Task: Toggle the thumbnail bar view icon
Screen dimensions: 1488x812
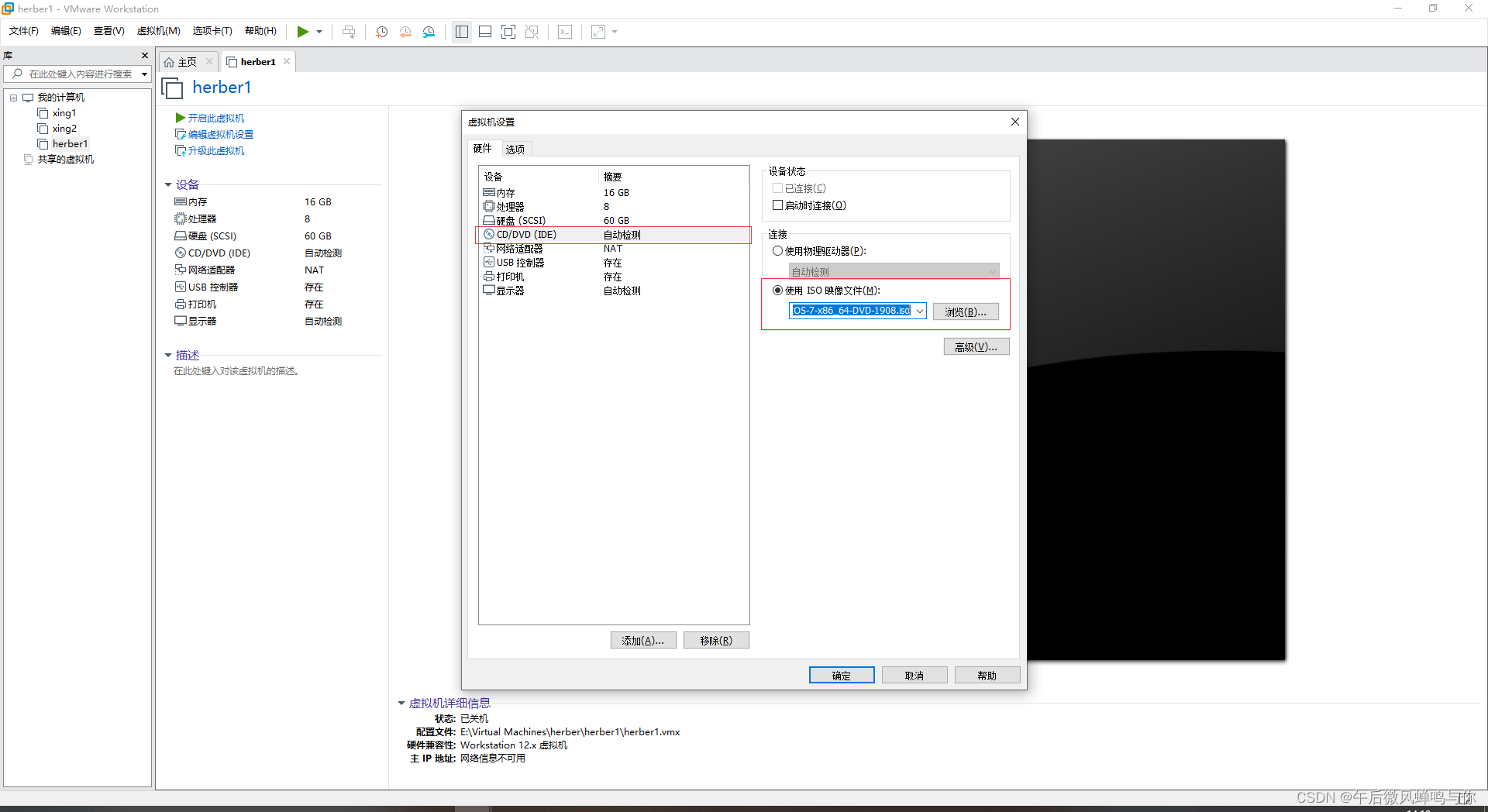Action: pyautogui.click(x=485, y=32)
